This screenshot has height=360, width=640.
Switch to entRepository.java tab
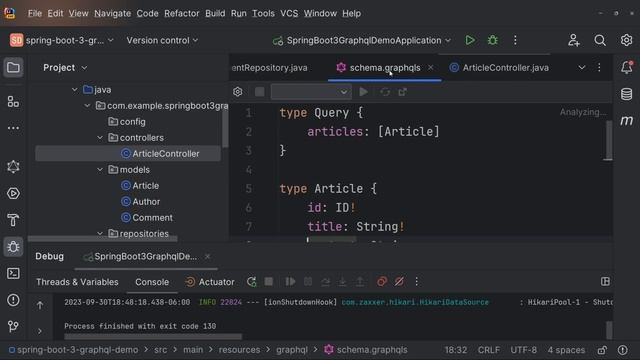(270, 68)
